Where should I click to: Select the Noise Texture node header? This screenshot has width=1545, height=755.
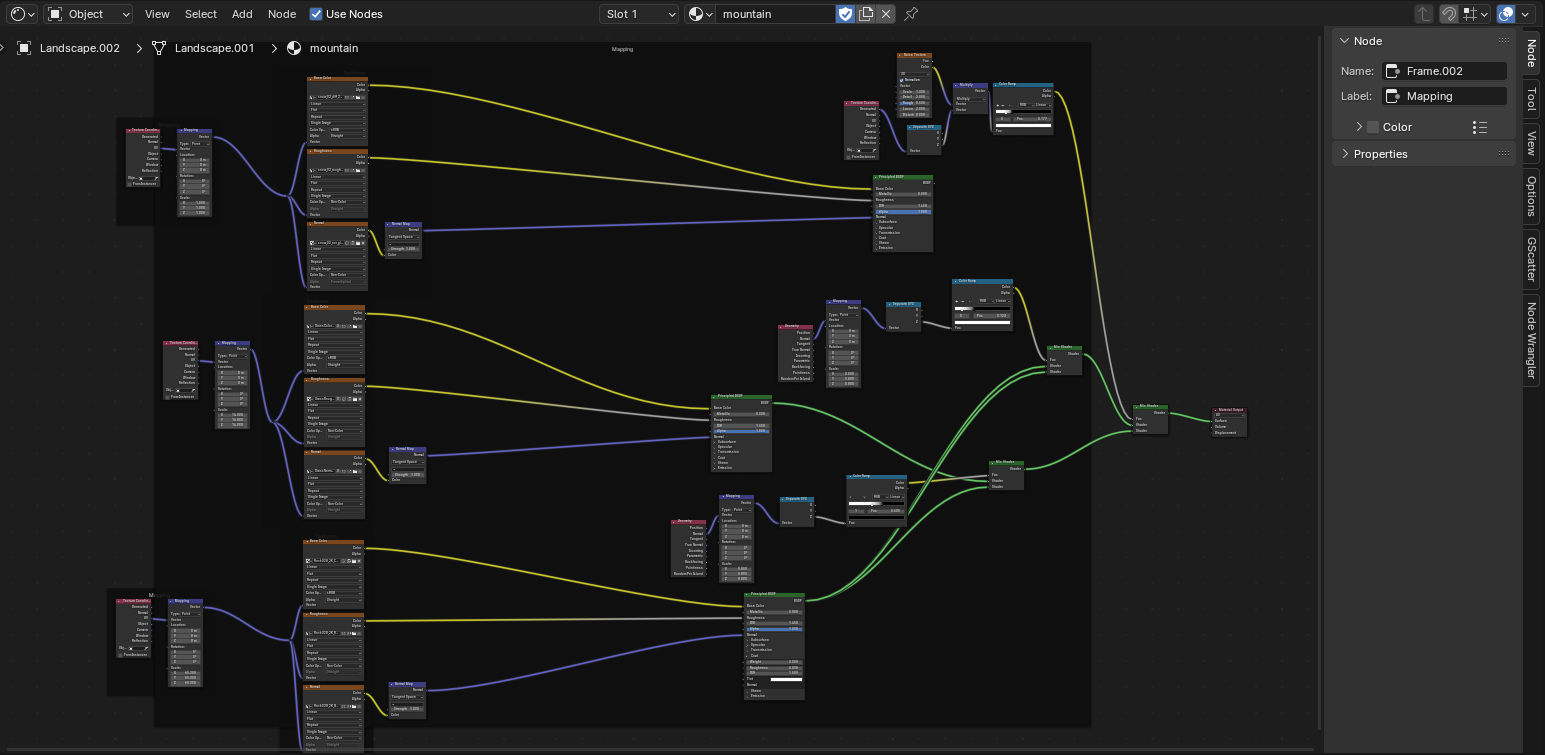pos(915,55)
